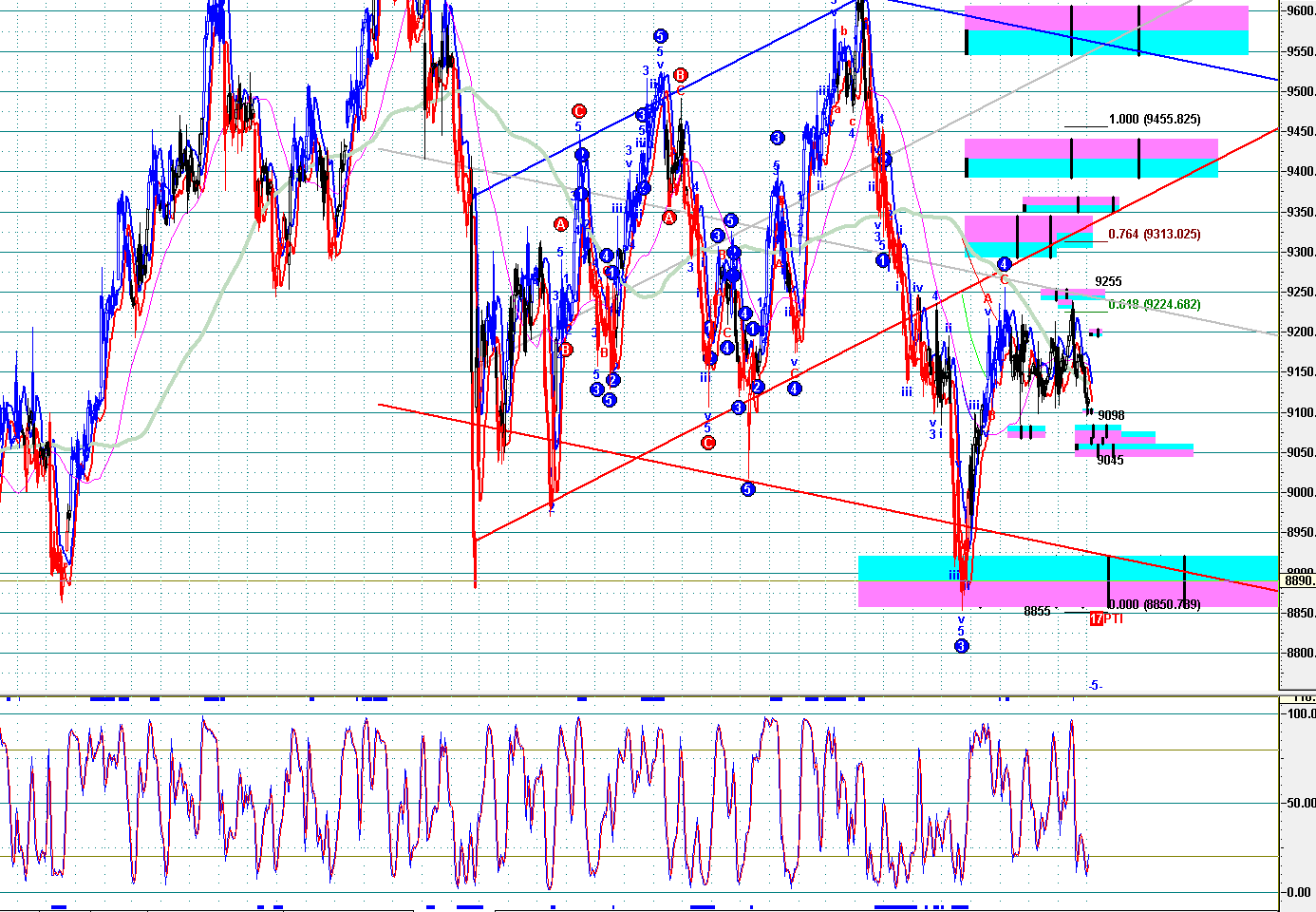Click the 8800 price axis label
This screenshot has width=1316, height=912.
click(x=1301, y=654)
